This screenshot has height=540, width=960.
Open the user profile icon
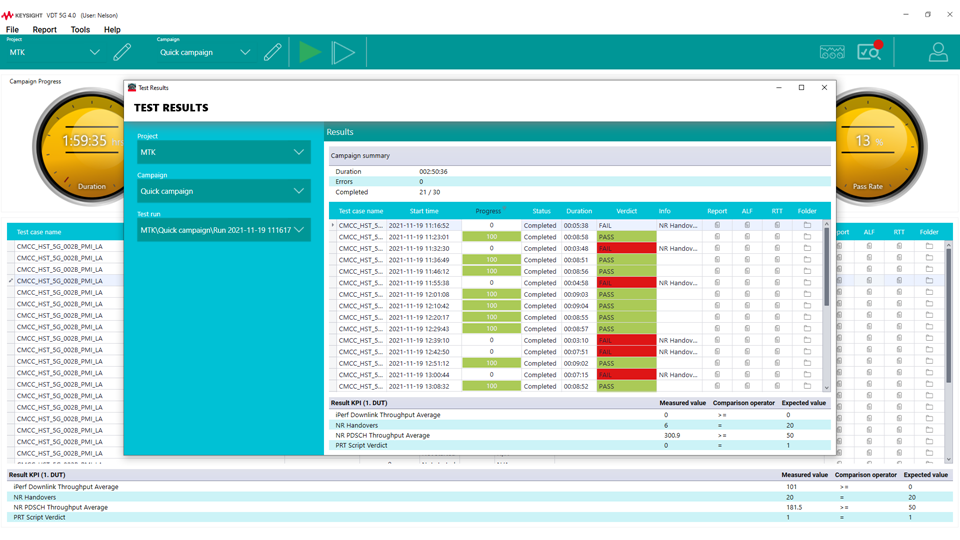point(937,52)
